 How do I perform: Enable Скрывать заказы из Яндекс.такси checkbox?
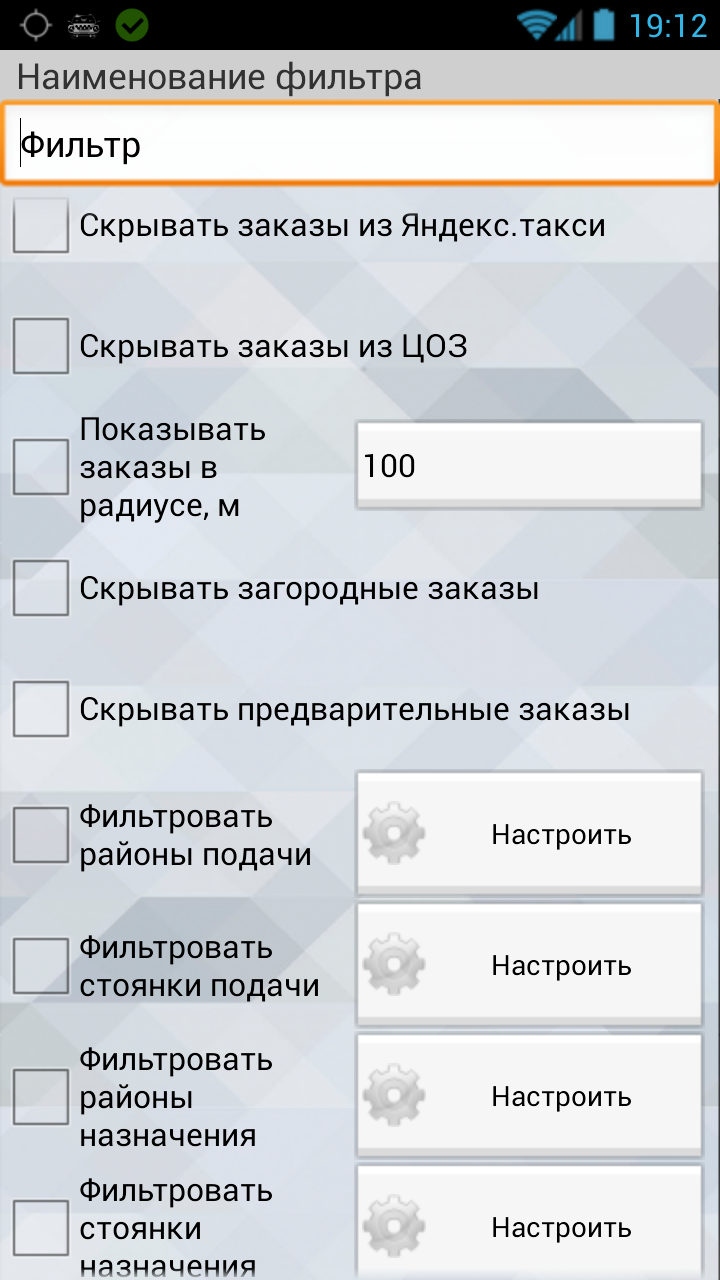coord(41,226)
